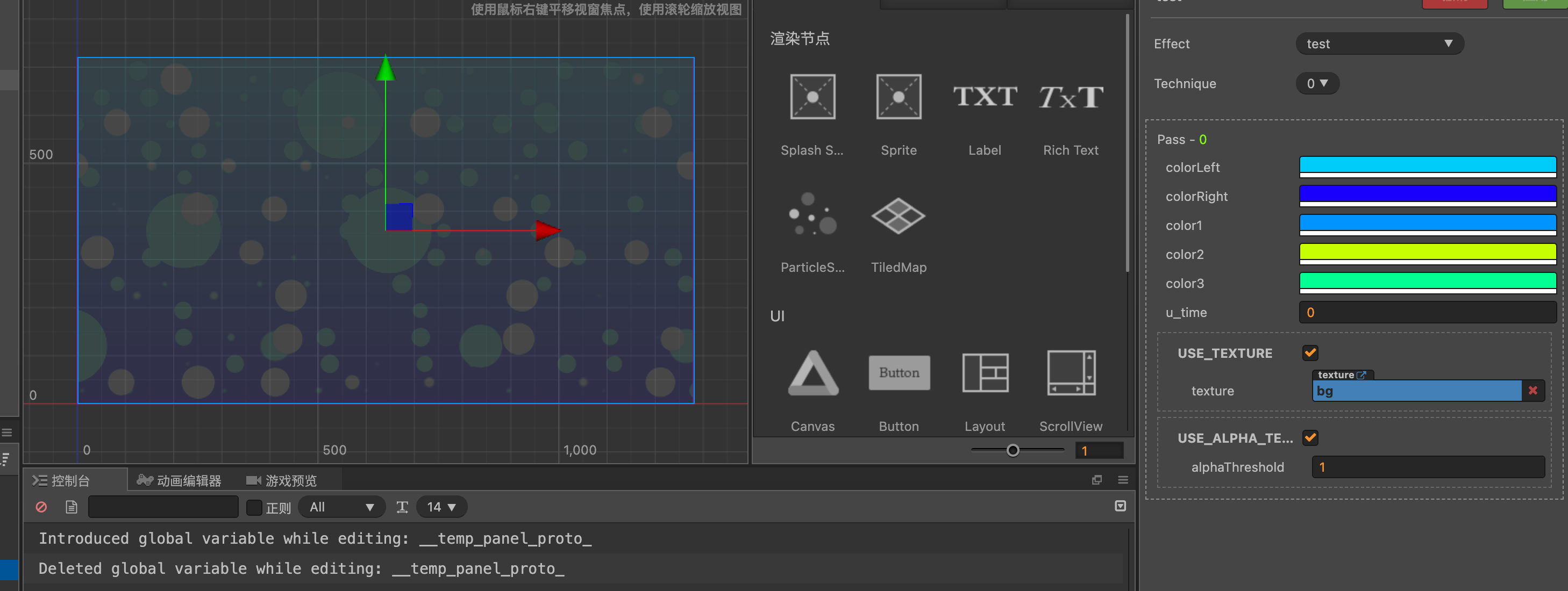
Task: Toggle the USE_ALPHA_TEST checkbox
Action: click(x=1310, y=438)
